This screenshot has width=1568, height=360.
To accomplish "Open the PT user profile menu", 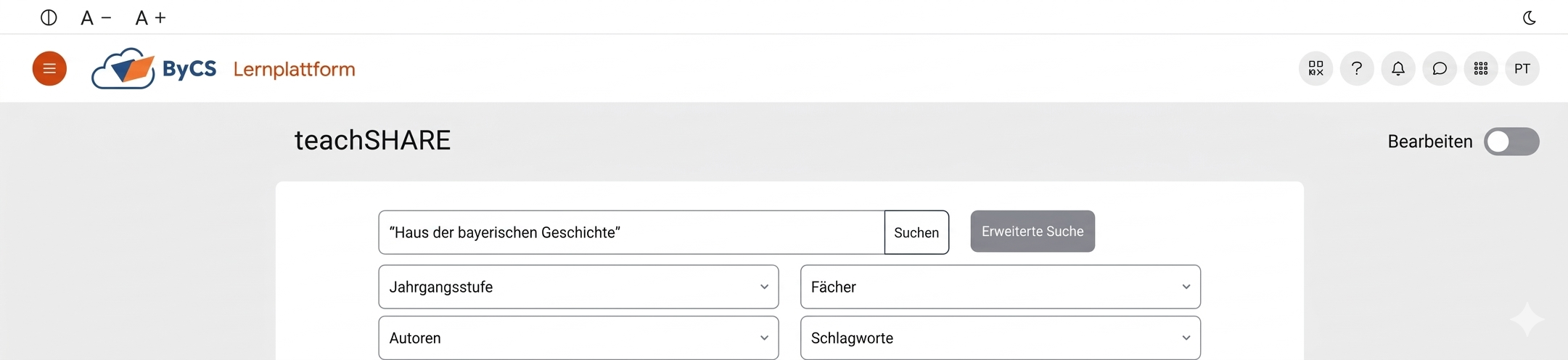I will point(1522,69).
